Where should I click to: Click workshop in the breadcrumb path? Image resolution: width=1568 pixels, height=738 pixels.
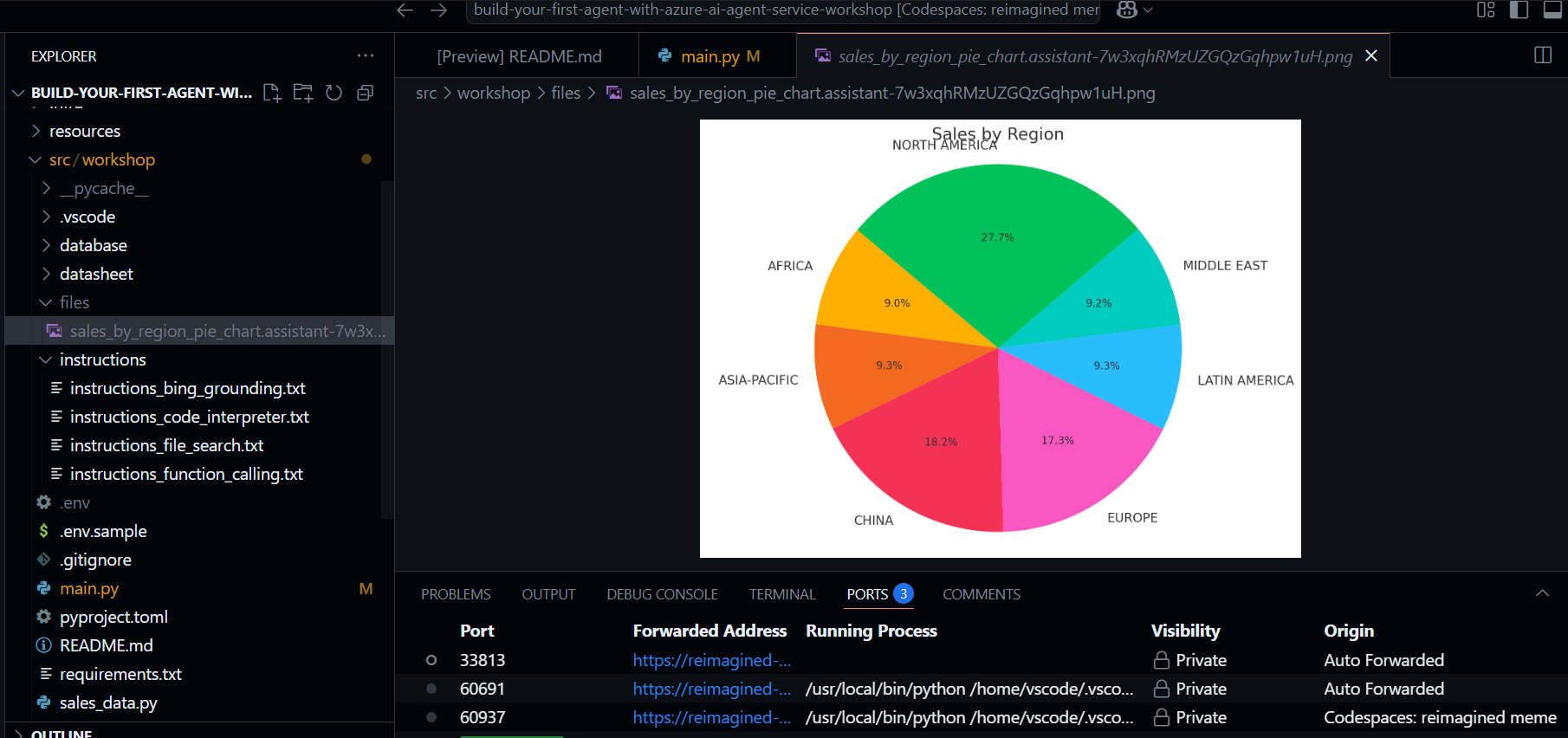pyautogui.click(x=493, y=93)
